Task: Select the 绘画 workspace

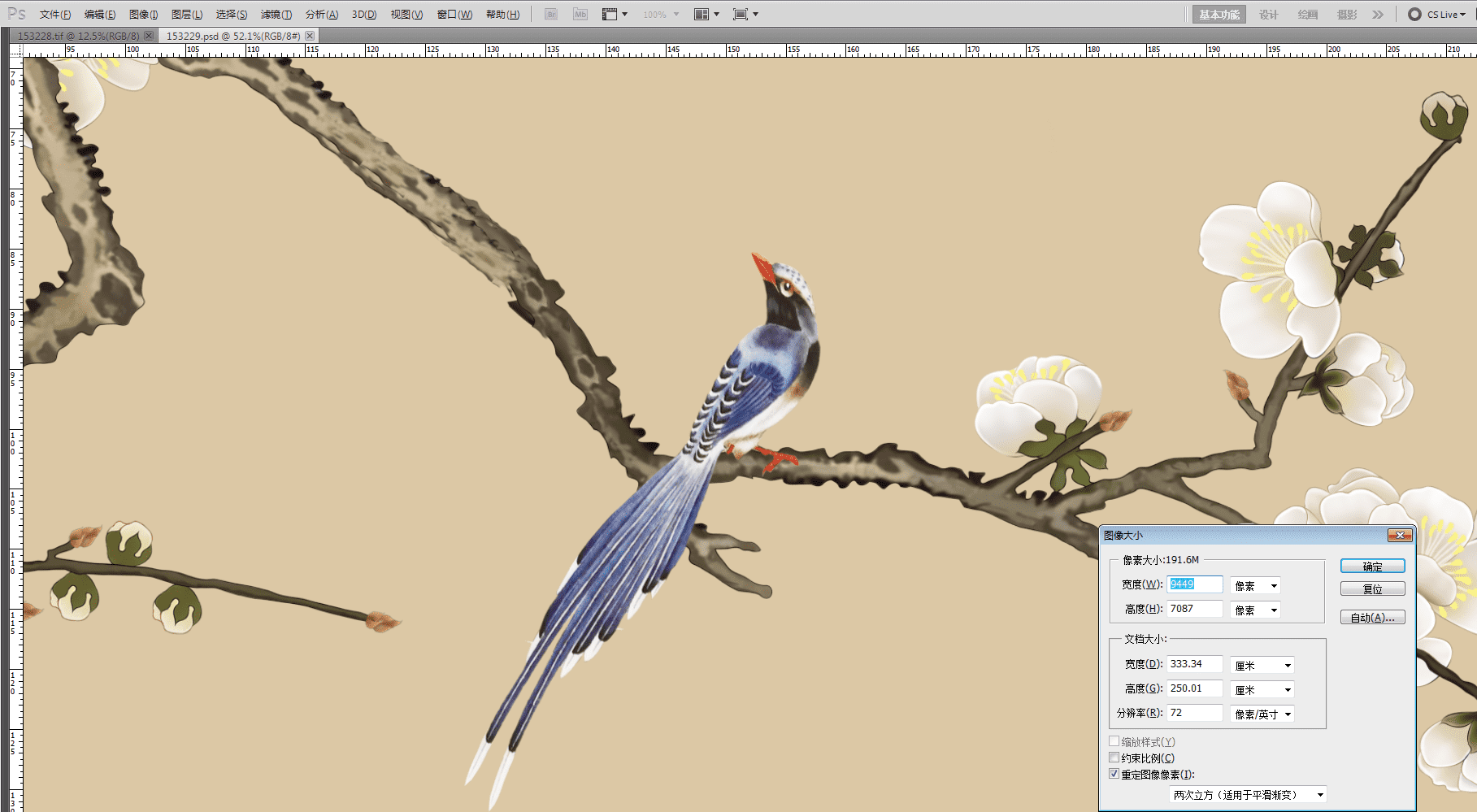Action: pyautogui.click(x=1307, y=15)
